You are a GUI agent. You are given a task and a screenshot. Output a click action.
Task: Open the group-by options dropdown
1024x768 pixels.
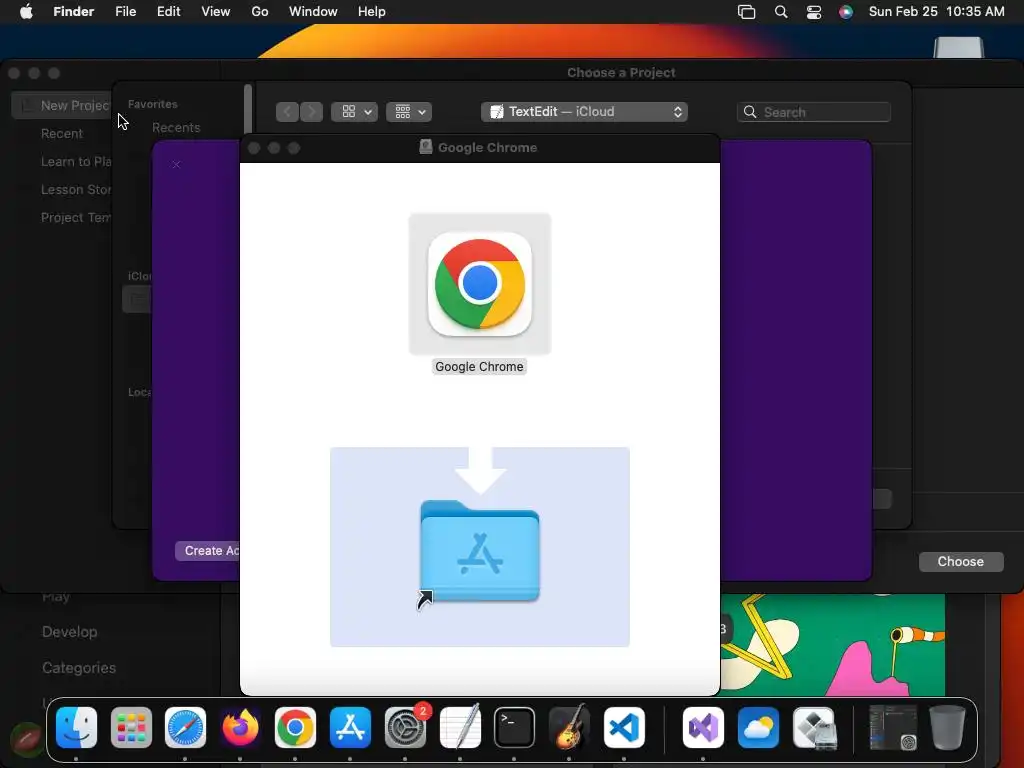point(409,112)
